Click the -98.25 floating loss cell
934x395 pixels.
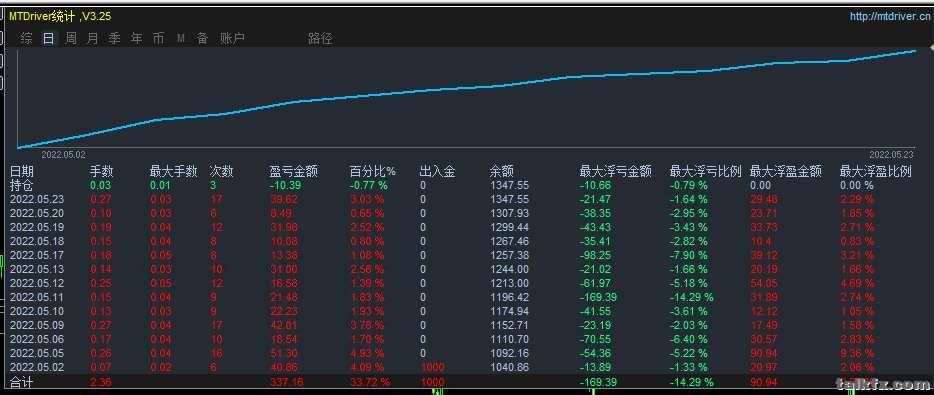click(x=594, y=256)
